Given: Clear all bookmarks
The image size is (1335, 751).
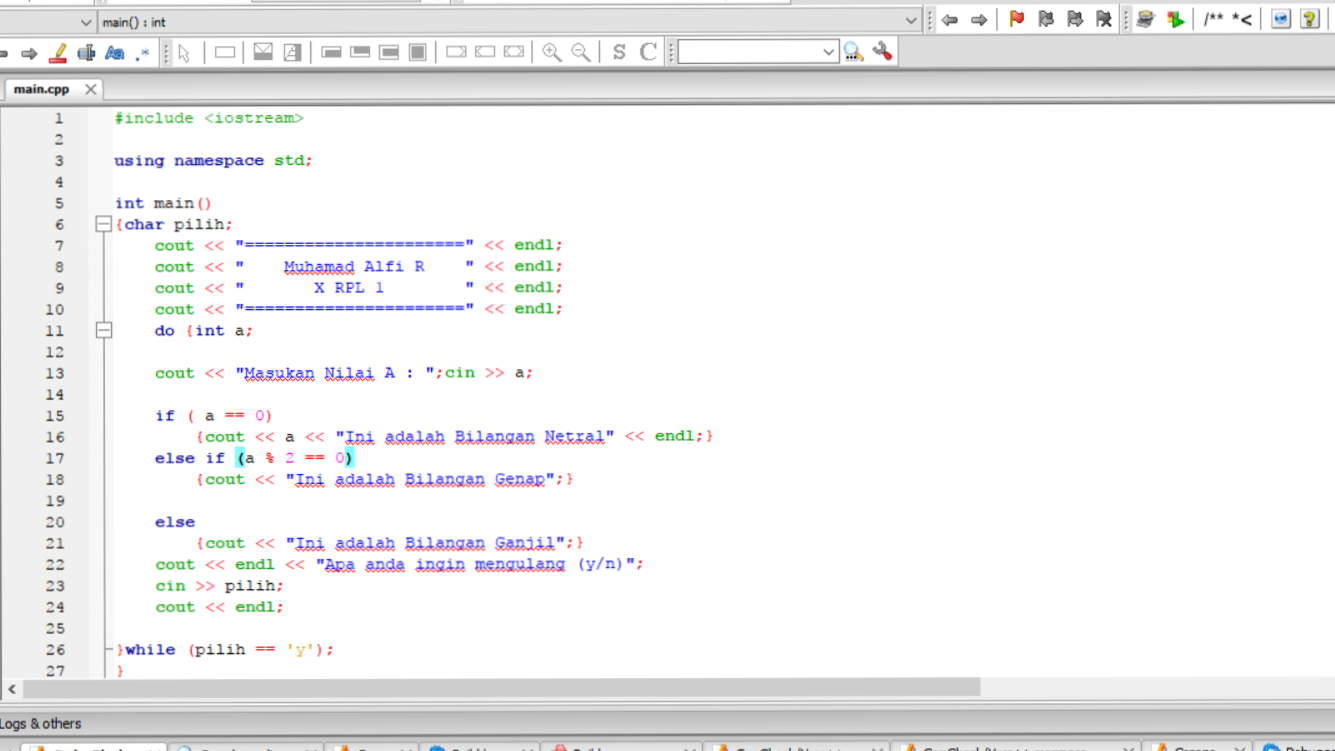Looking at the screenshot, I should point(1104,19).
